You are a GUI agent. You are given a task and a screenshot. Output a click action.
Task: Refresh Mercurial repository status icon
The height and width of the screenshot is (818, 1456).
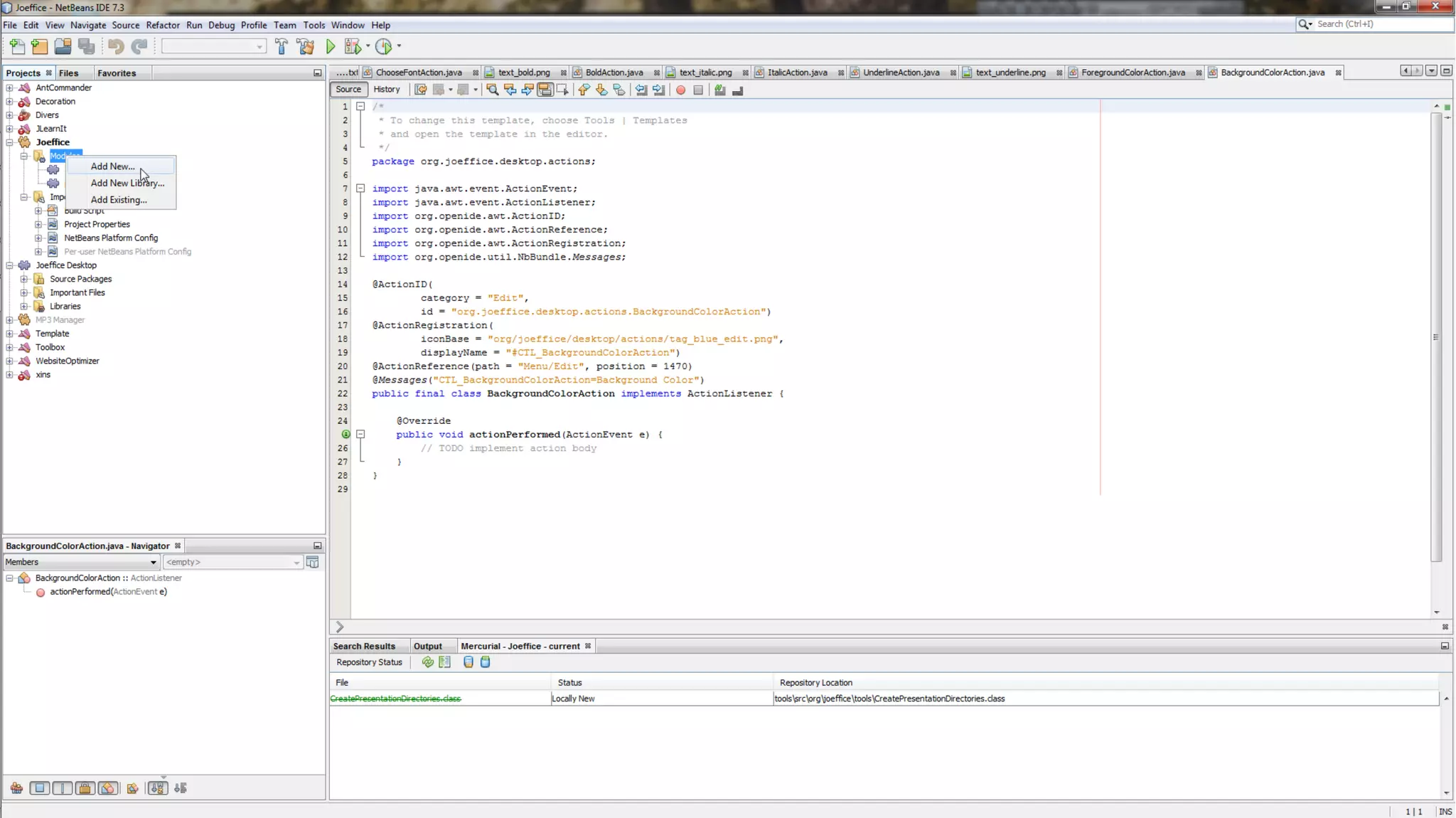427,662
